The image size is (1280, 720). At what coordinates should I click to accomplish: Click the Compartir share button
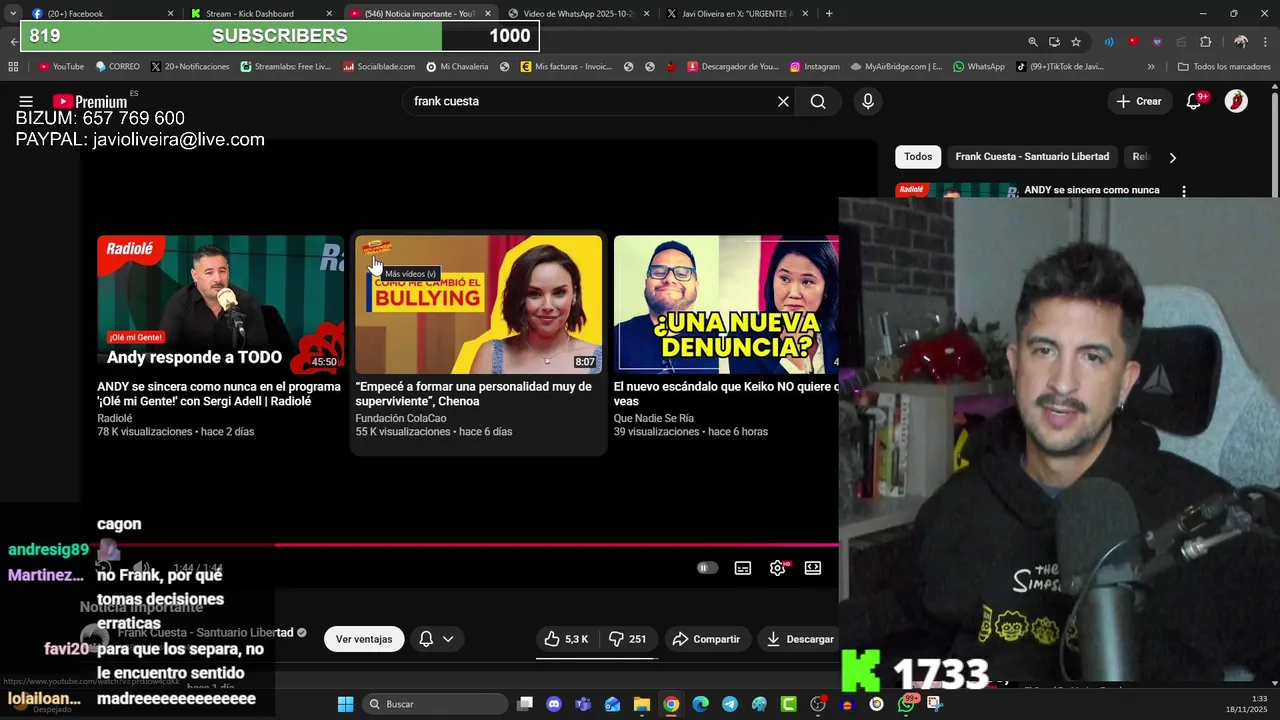pyautogui.click(x=707, y=639)
